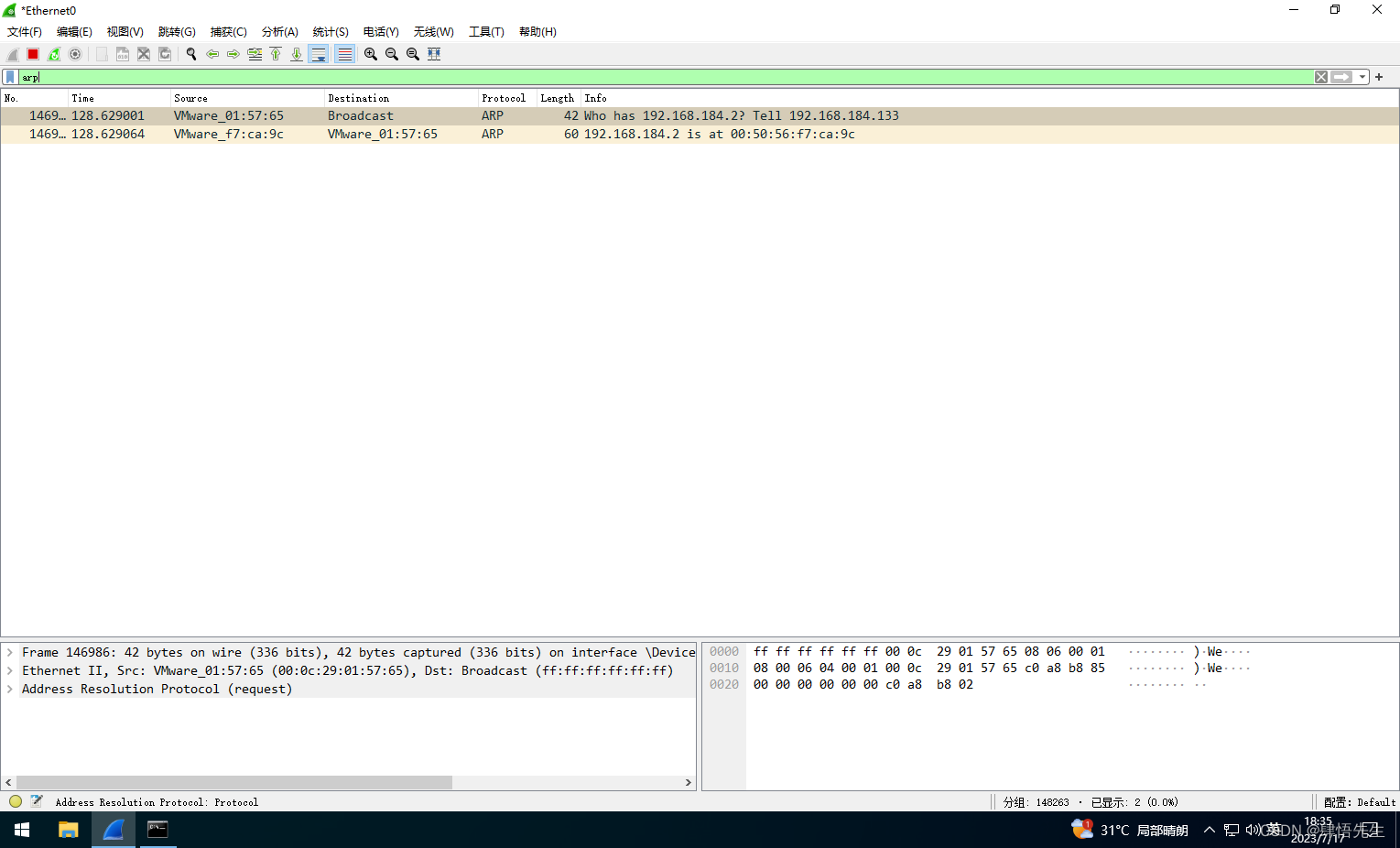Reload this capture file icon
The width and height of the screenshot is (1400, 848).
165,54
